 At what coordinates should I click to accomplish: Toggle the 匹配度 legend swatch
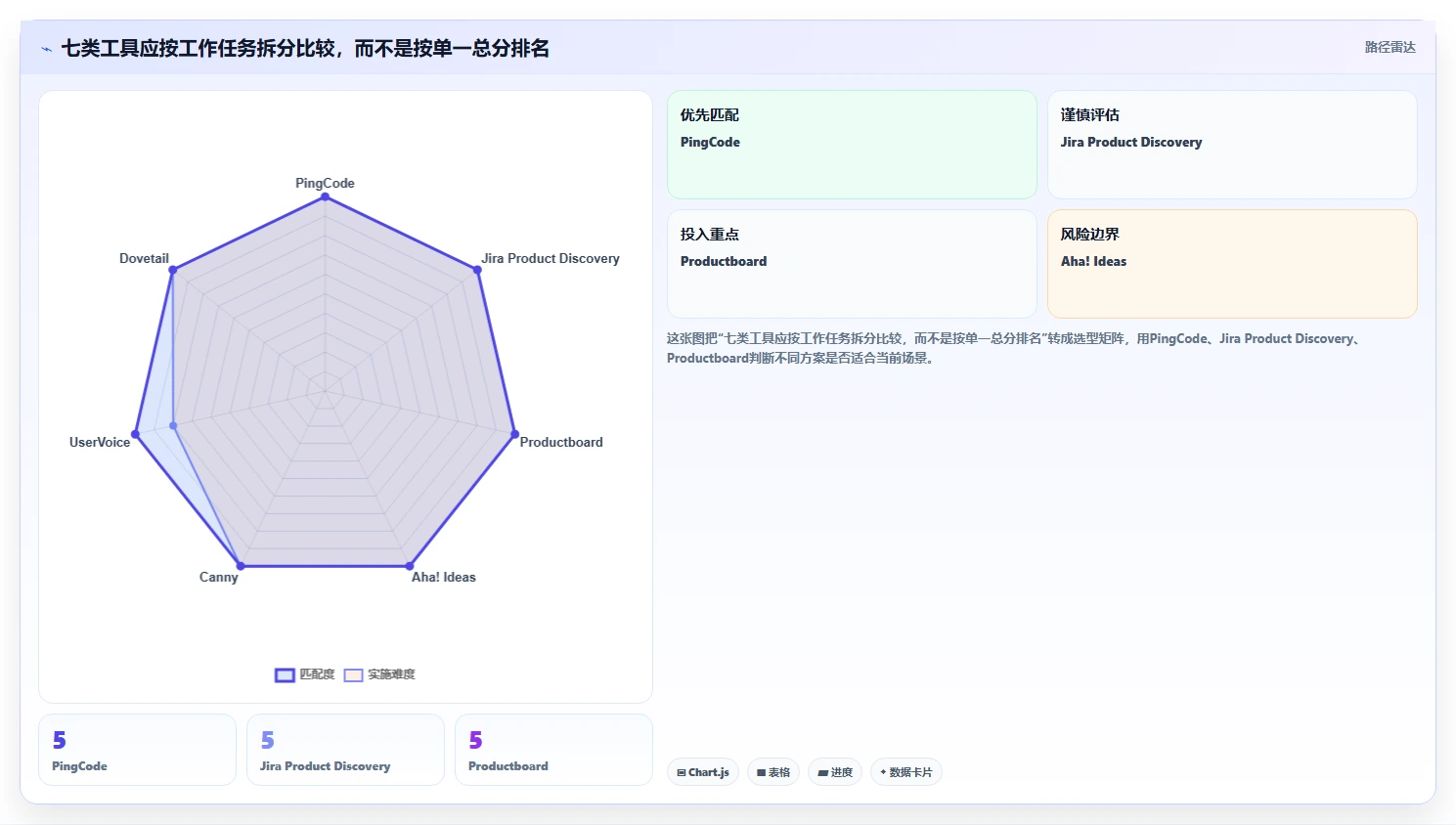[x=285, y=674]
